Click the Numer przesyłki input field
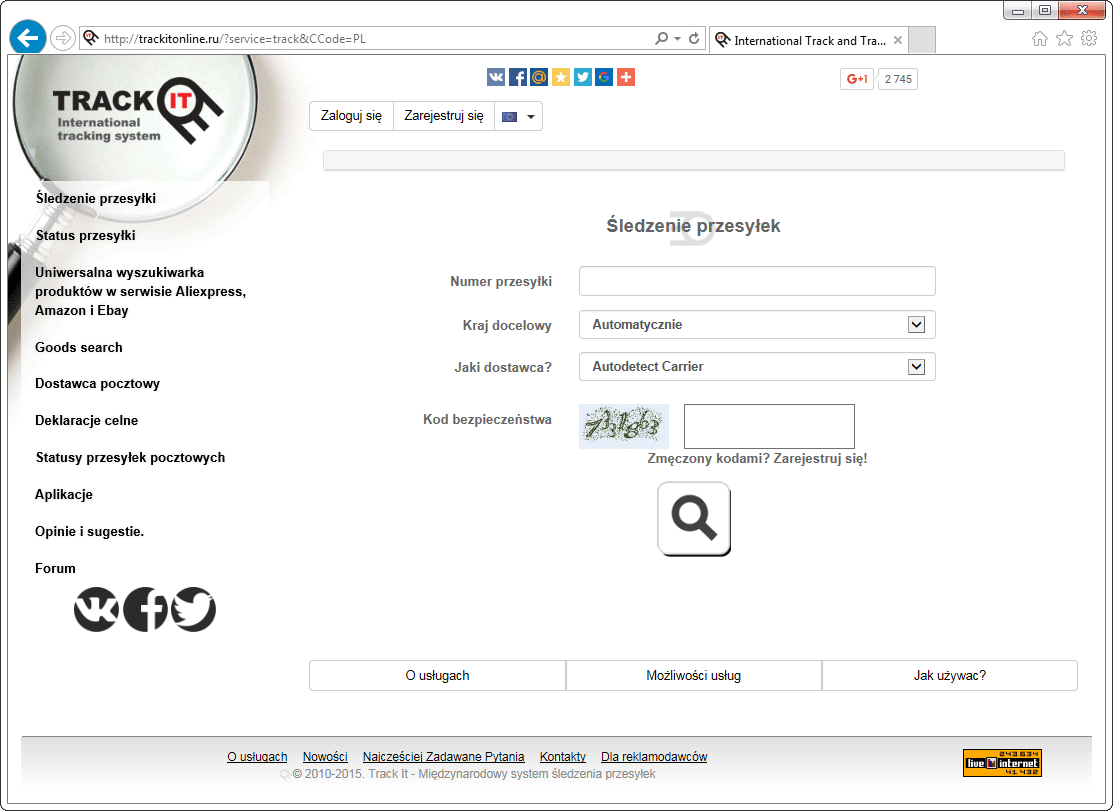Image resolution: width=1113 pixels, height=811 pixels. pos(757,281)
